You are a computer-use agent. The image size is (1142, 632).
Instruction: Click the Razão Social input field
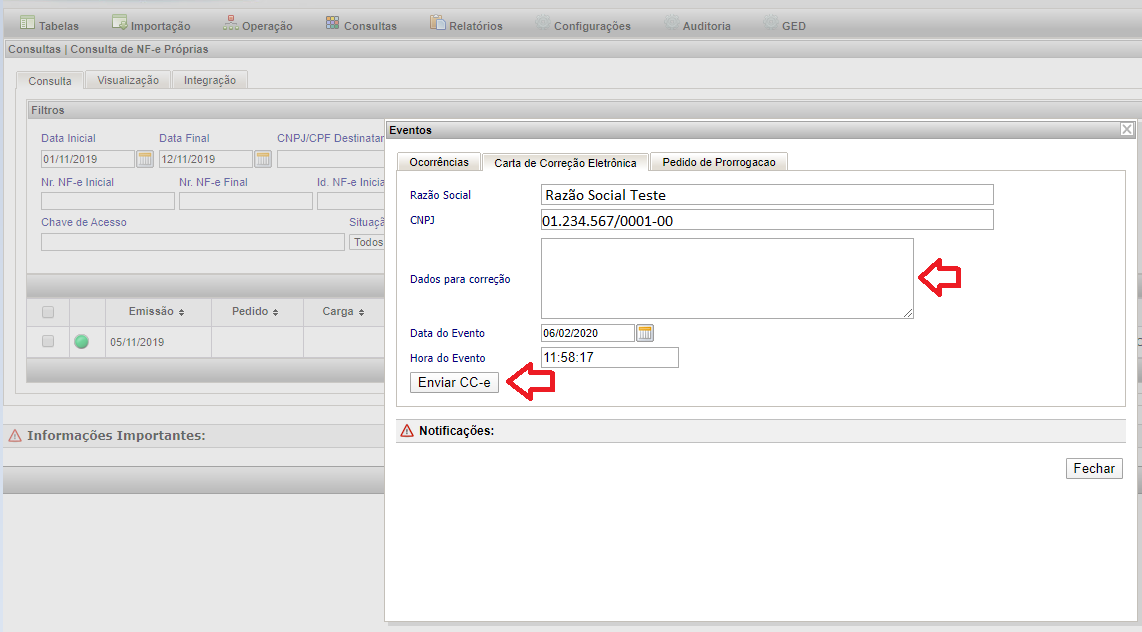tap(767, 194)
